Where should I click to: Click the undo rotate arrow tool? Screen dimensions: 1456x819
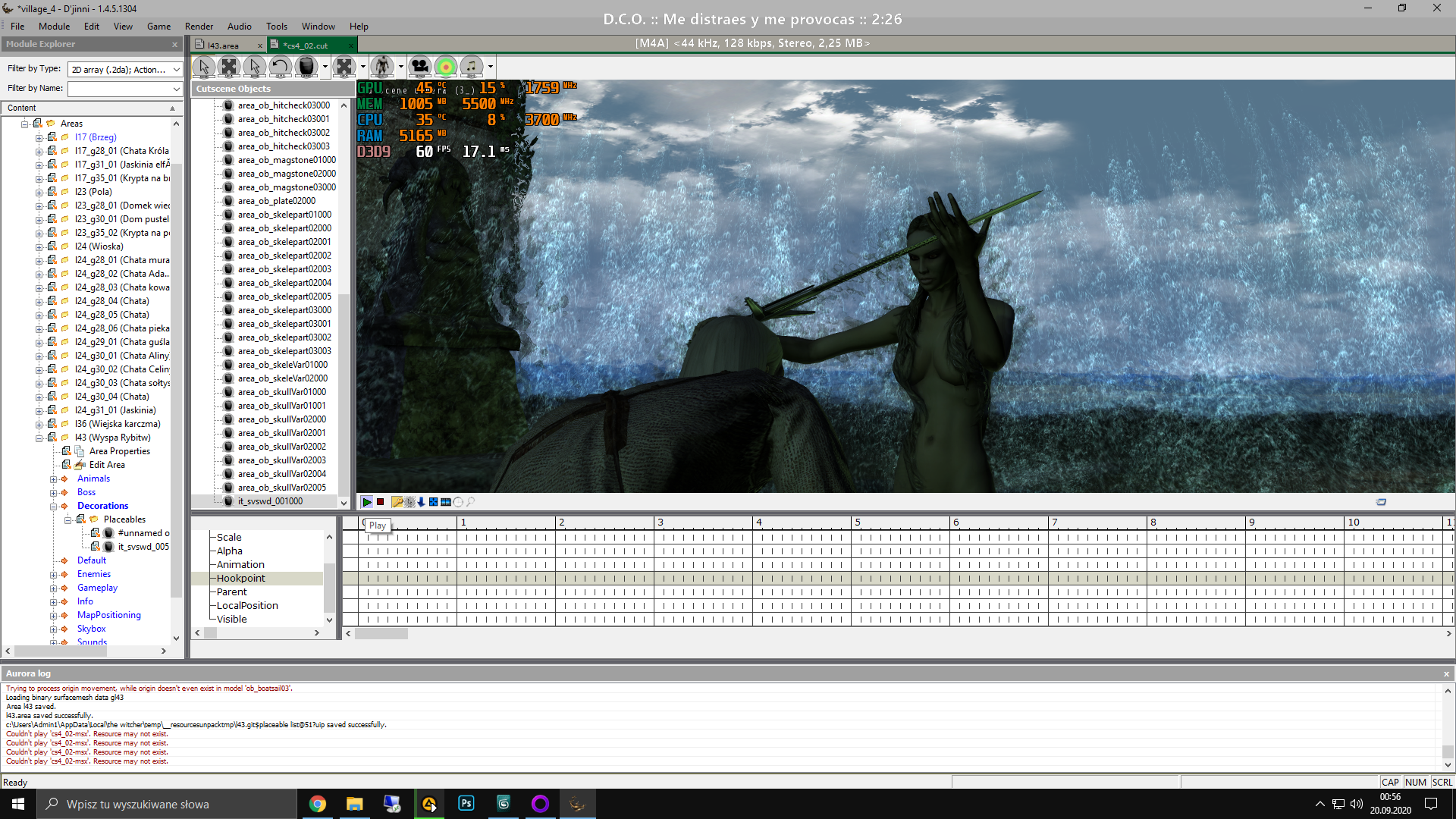[280, 67]
